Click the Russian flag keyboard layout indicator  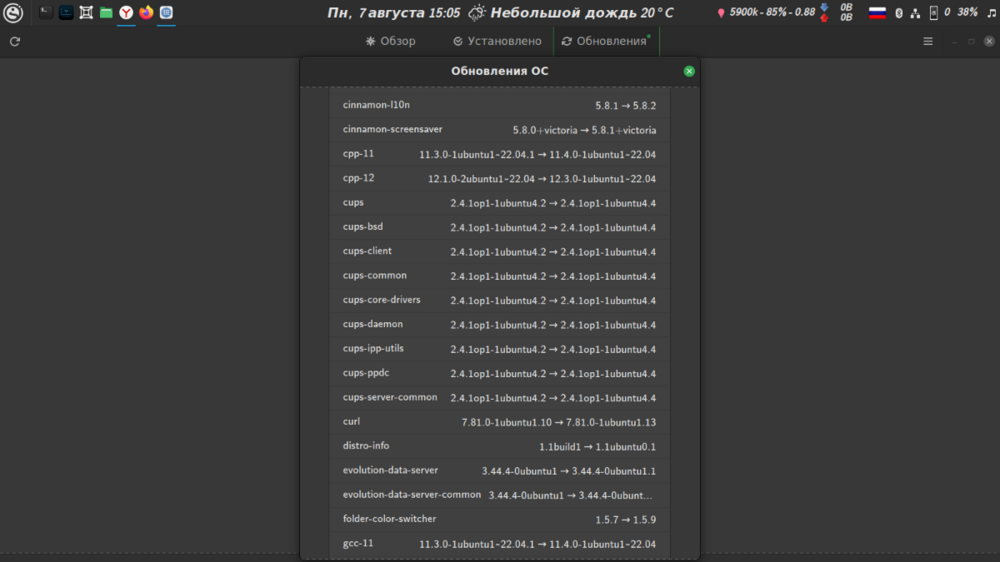(877, 13)
